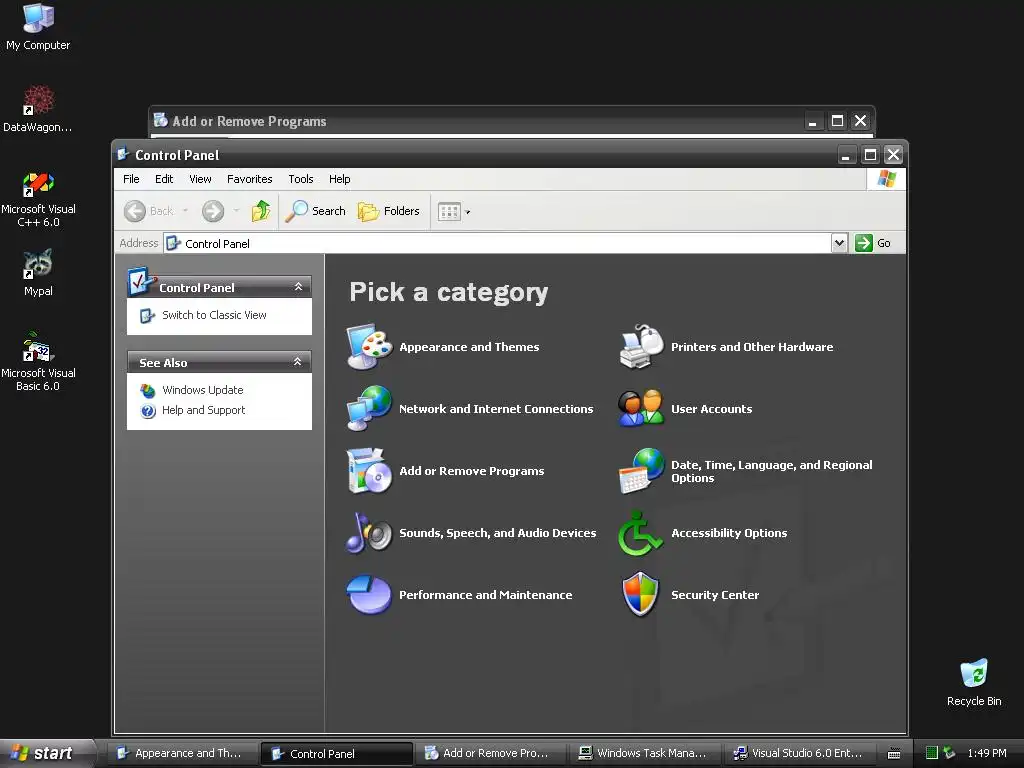Viewport: 1024px width, 768px height.
Task: Open the Favorites menu
Action: coord(249,179)
